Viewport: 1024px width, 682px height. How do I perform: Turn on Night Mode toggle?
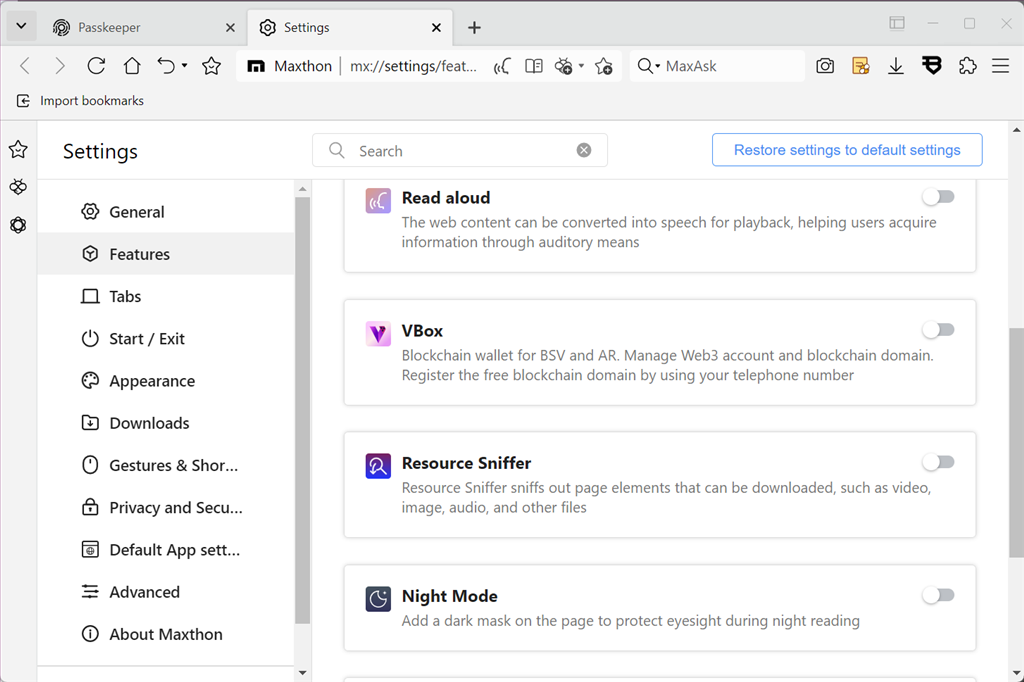click(938, 595)
